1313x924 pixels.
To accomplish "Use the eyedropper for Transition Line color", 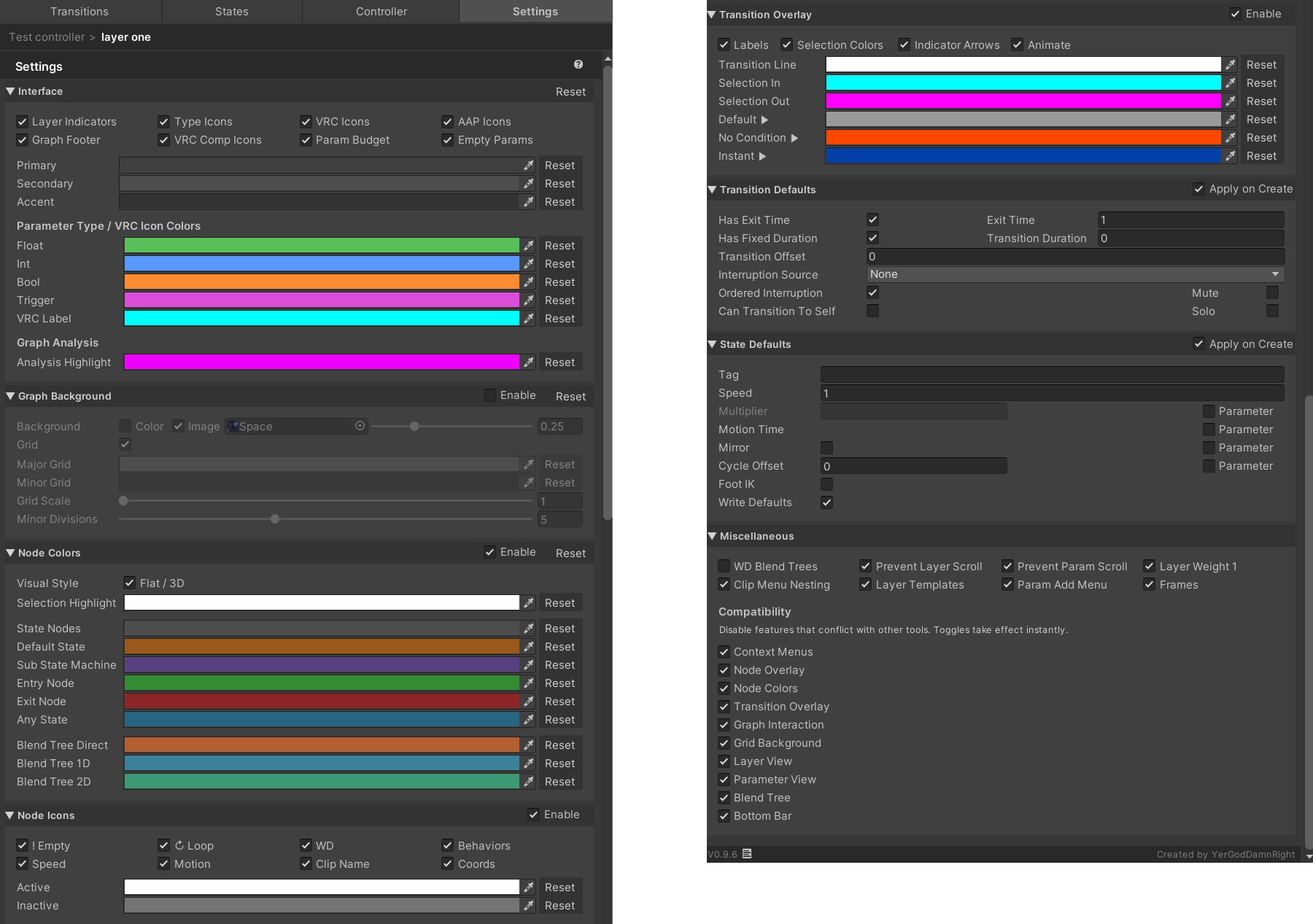I will pos(1231,65).
